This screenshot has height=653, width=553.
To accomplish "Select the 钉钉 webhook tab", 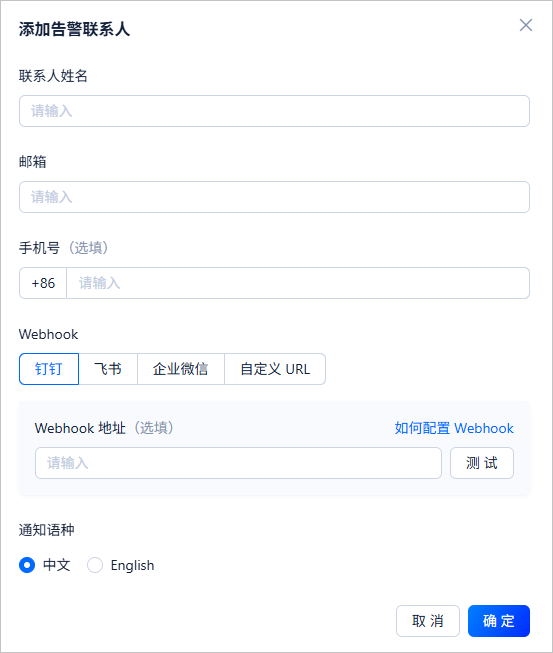I will [49, 369].
